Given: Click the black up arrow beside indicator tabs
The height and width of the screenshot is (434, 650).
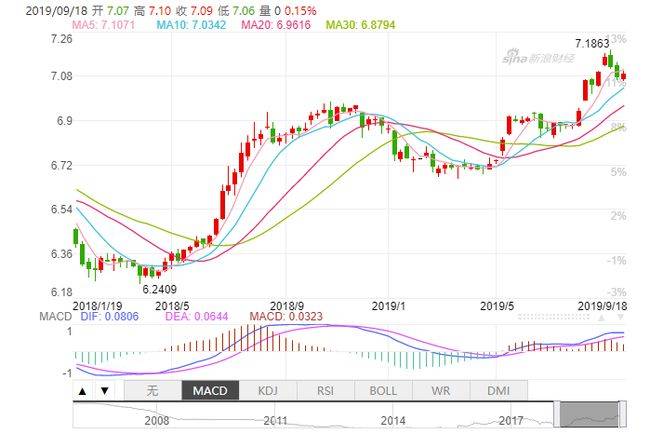Looking at the screenshot, I should [82, 390].
